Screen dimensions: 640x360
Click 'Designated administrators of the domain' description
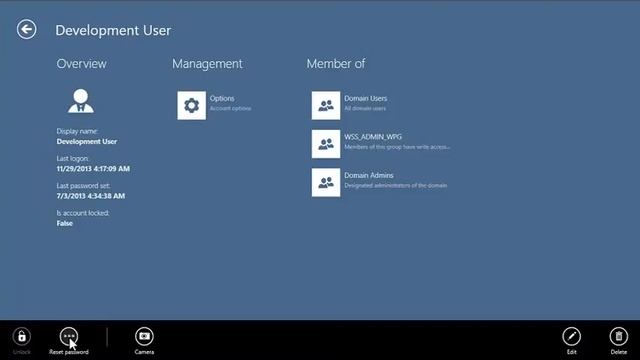(x=396, y=185)
